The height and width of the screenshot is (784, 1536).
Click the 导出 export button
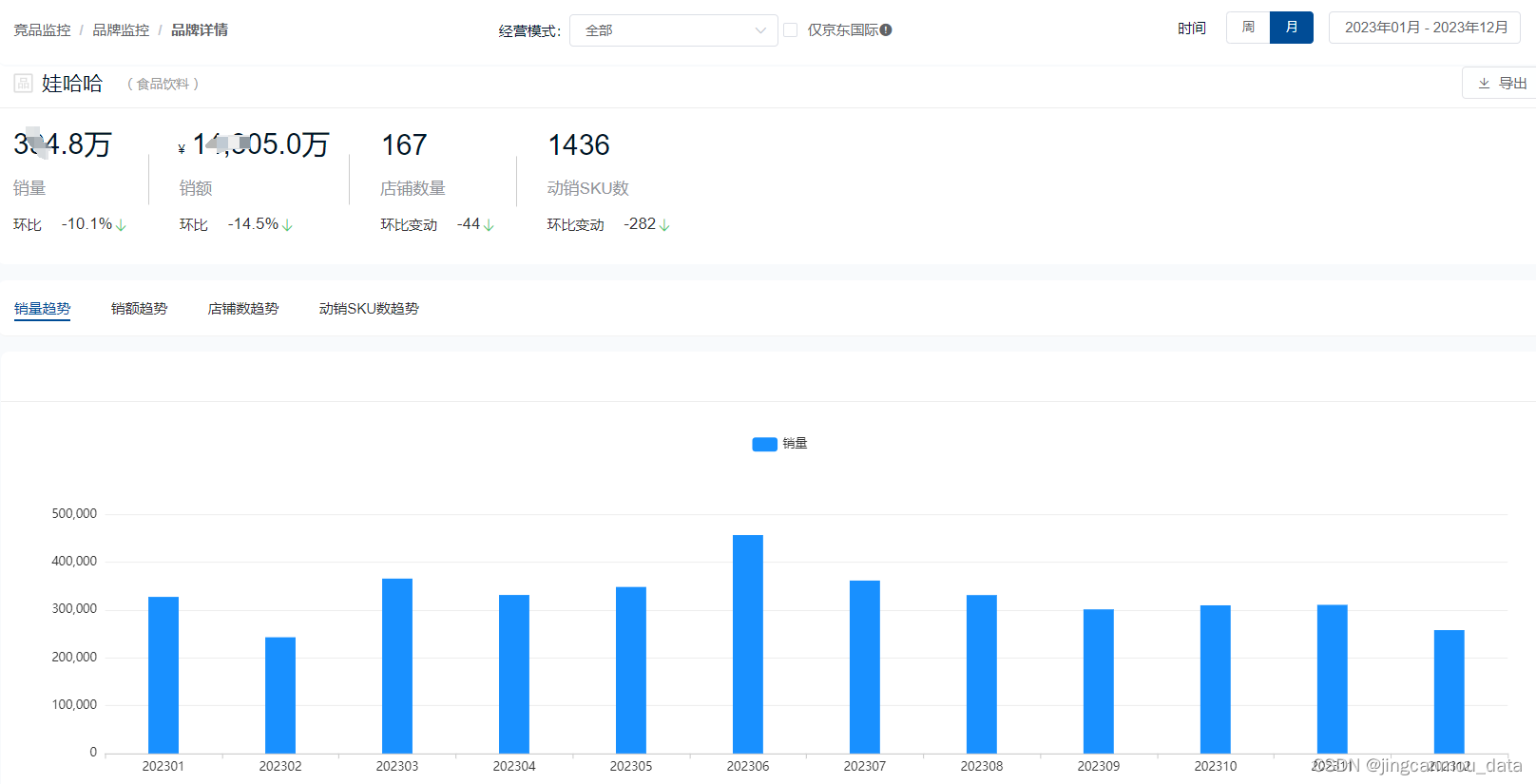[1500, 84]
